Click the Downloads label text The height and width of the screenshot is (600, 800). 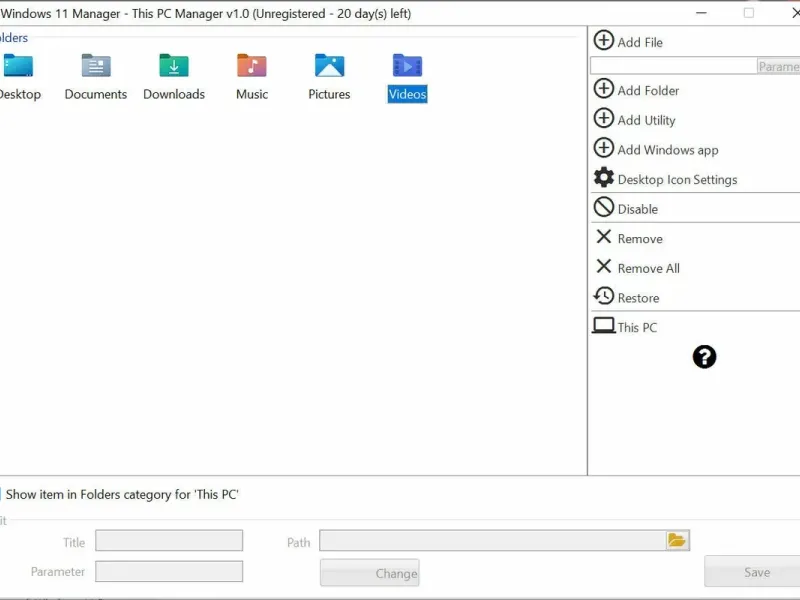(174, 94)
